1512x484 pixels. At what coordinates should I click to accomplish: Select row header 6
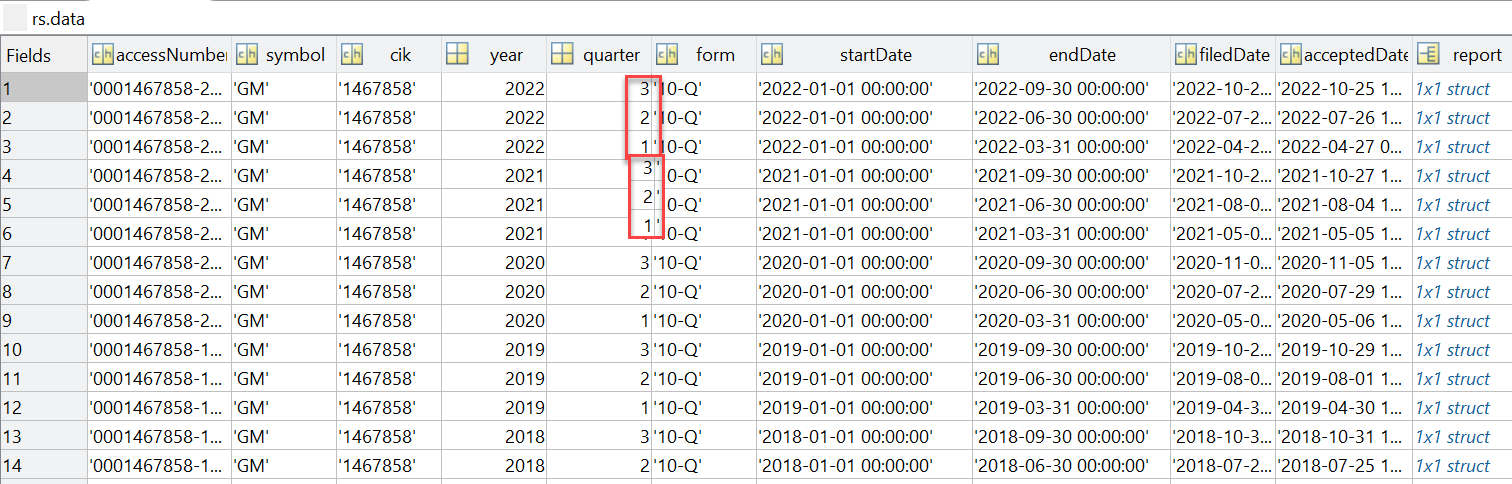43,233
